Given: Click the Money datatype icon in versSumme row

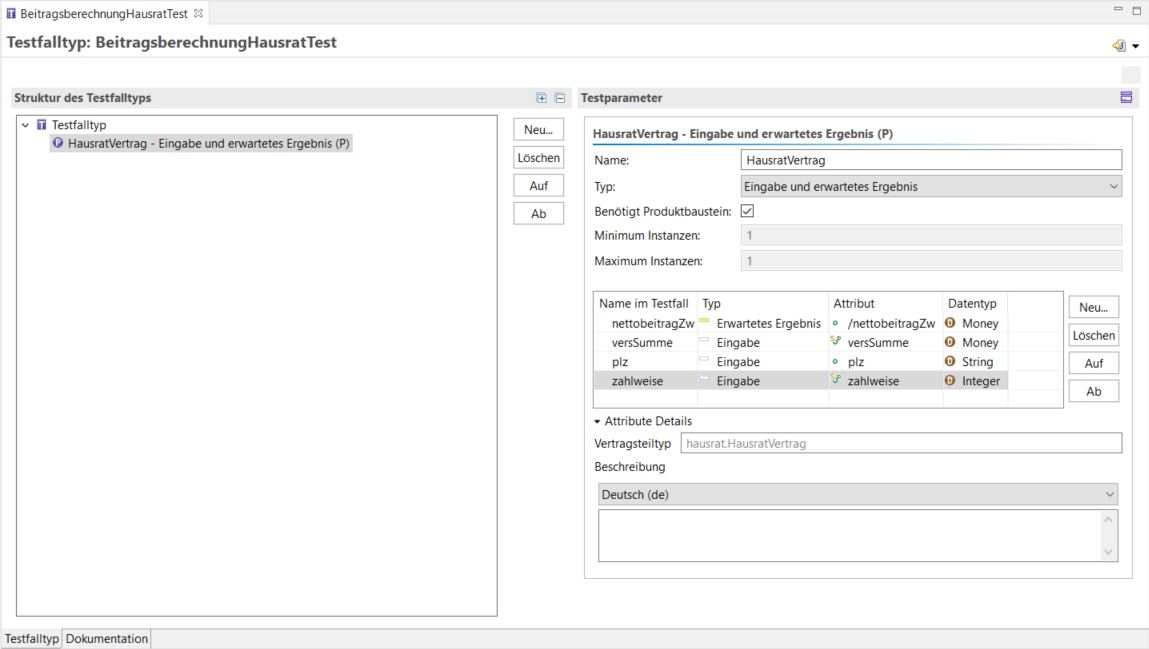Looking at the screenshot, I should coord(950,342).
